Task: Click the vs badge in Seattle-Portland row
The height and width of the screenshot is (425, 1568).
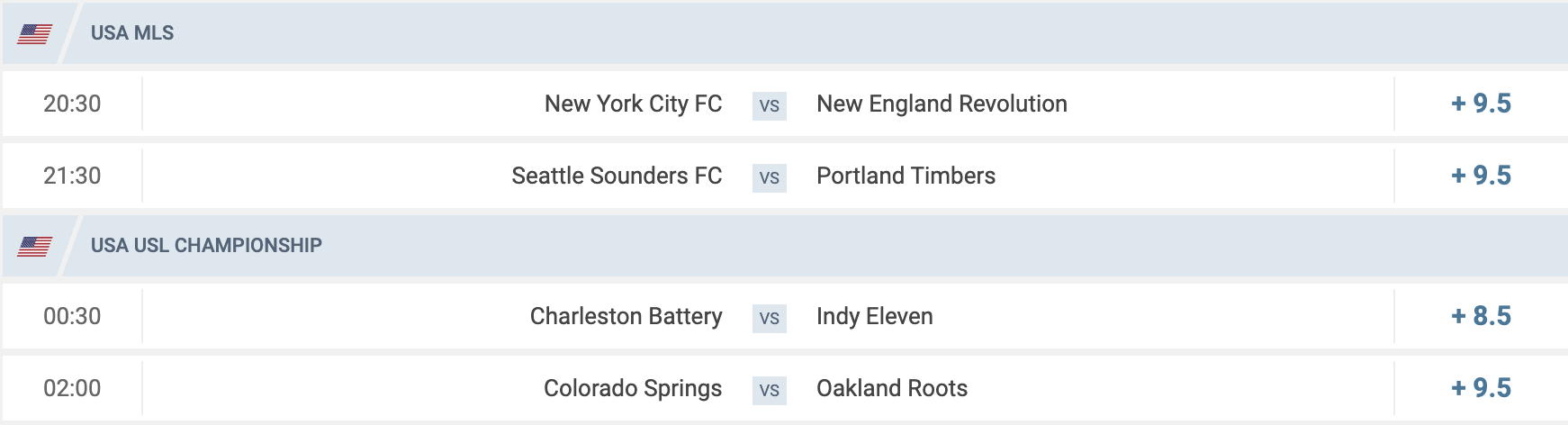Action: click(x=770, y=177)
